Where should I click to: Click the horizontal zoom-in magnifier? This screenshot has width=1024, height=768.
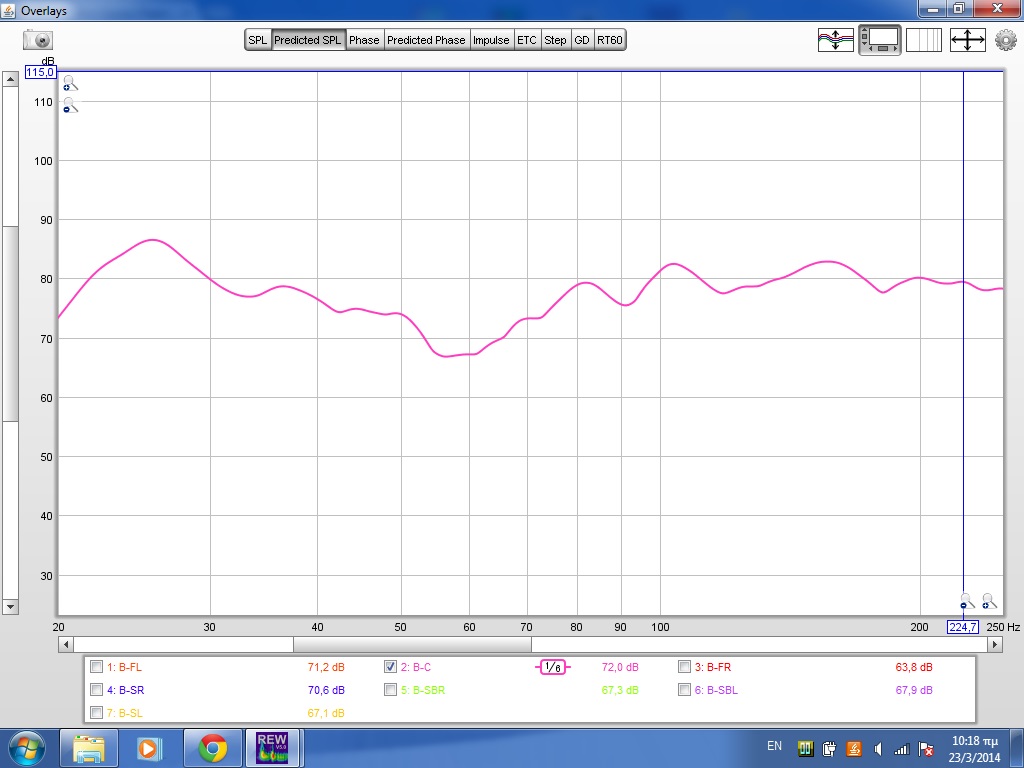click(x=988, y=601)
